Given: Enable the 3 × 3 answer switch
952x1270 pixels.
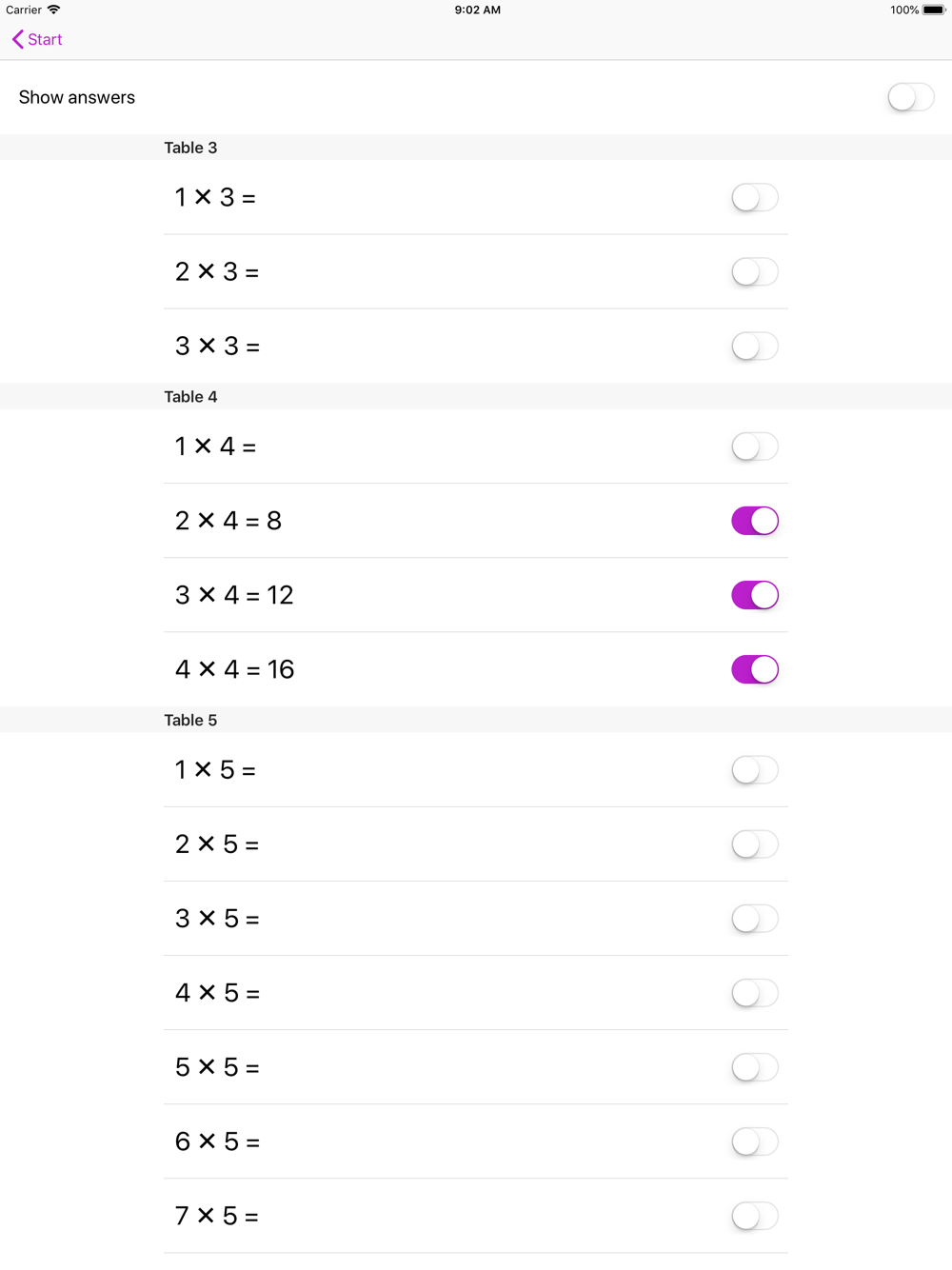Looking at the screenshot, I should point(754,347).
